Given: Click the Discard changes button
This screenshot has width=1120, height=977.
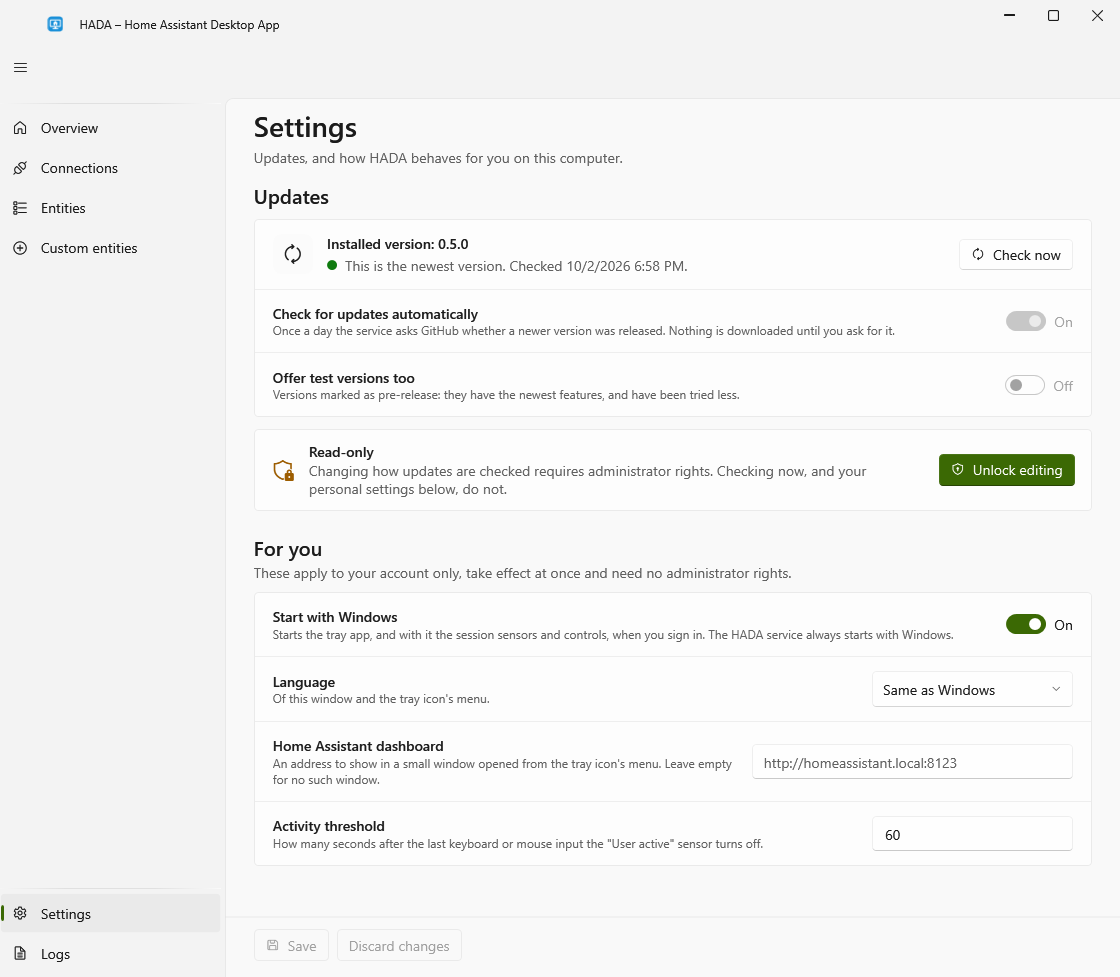Looking at the screenshot, I should click(399, 946).
